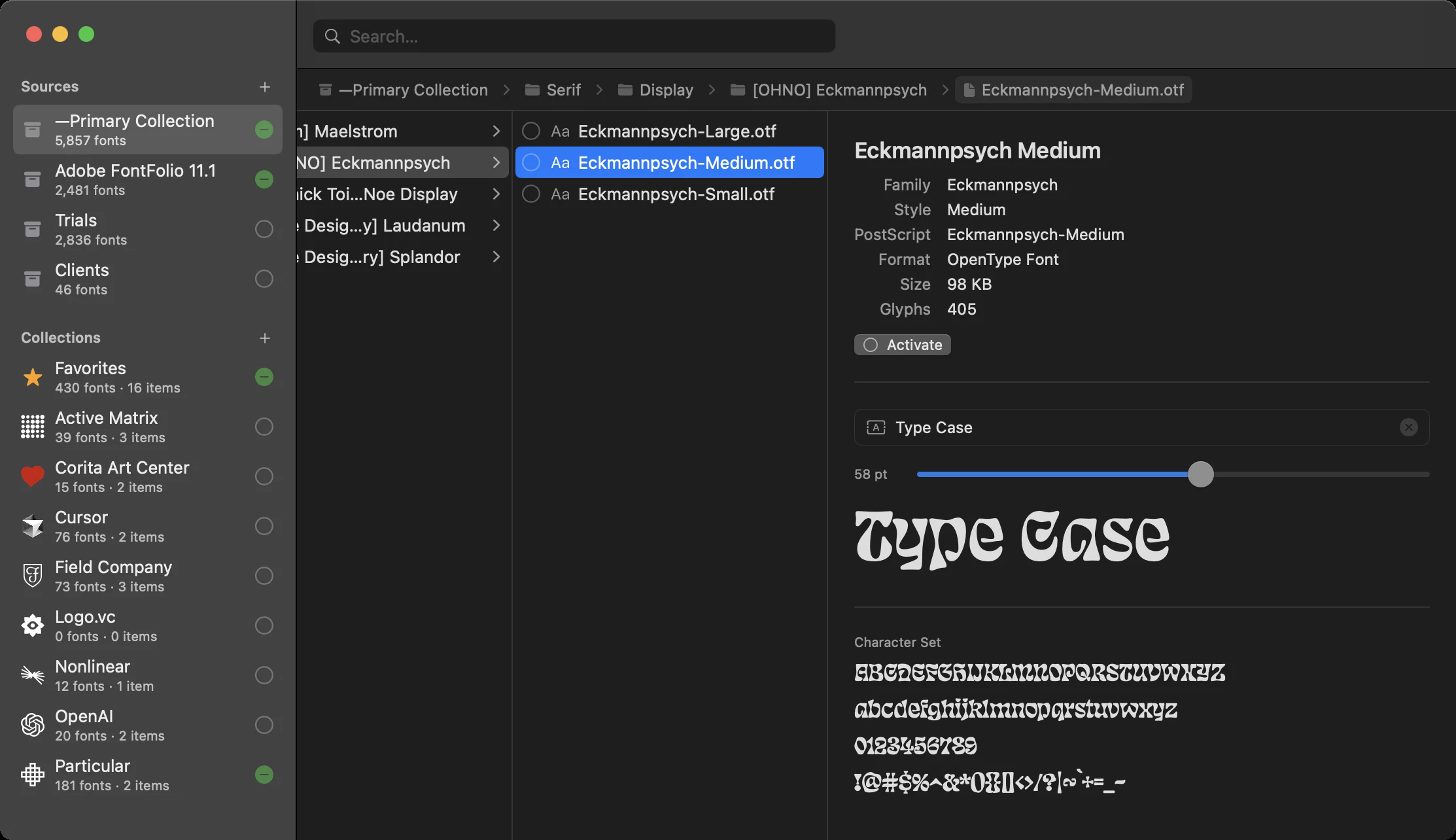The image size is (1456, 840).
Task: Go to Serif folder in breadcrumb
Action: [x=553, y=90]
